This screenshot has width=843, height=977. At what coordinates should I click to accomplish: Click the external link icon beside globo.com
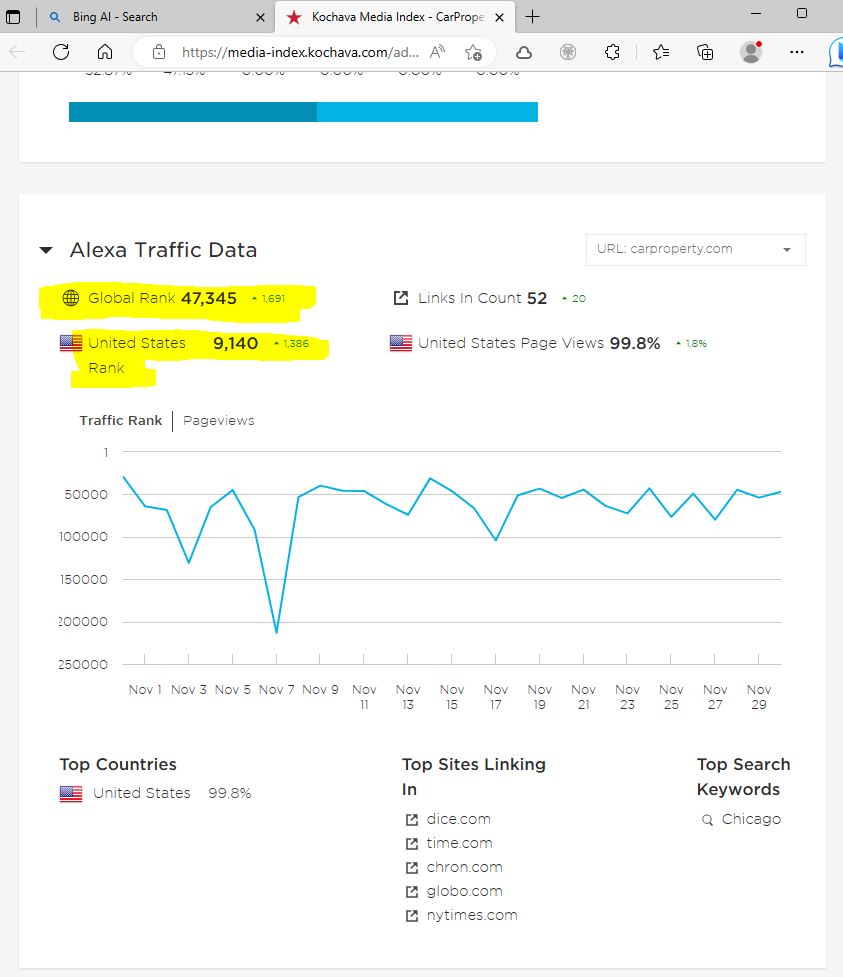(412, 892)
